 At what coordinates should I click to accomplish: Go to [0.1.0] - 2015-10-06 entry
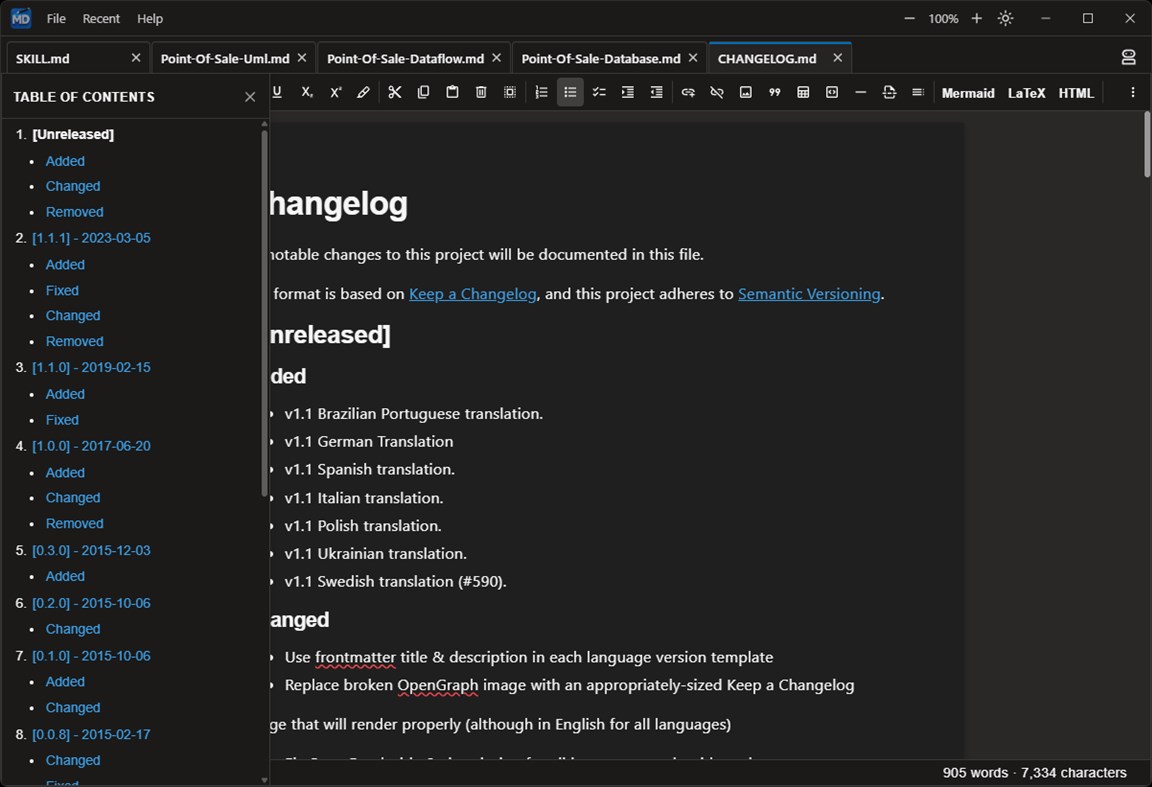point(91,656)
